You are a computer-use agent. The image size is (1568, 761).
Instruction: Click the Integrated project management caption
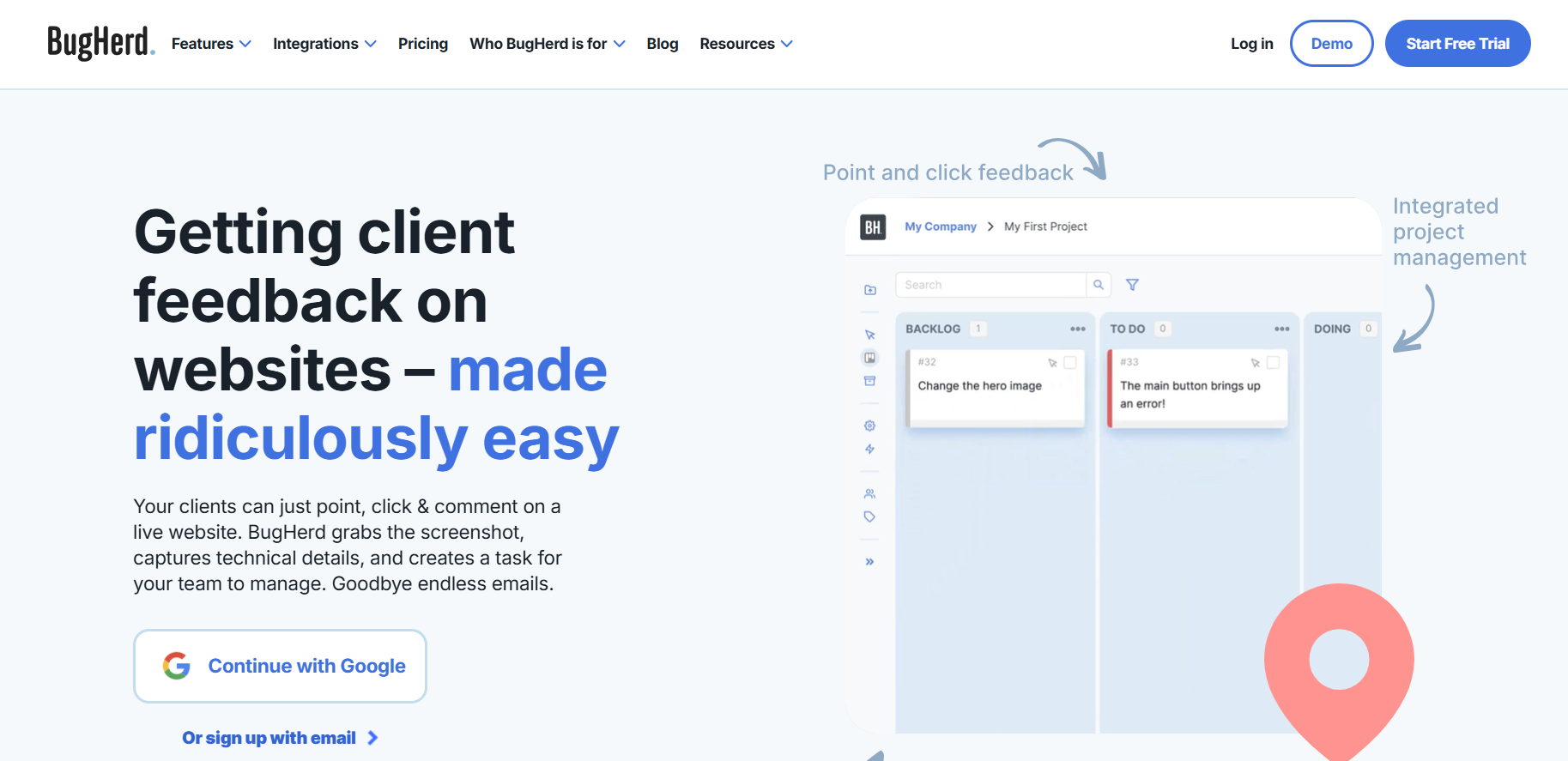point(1459,232)
